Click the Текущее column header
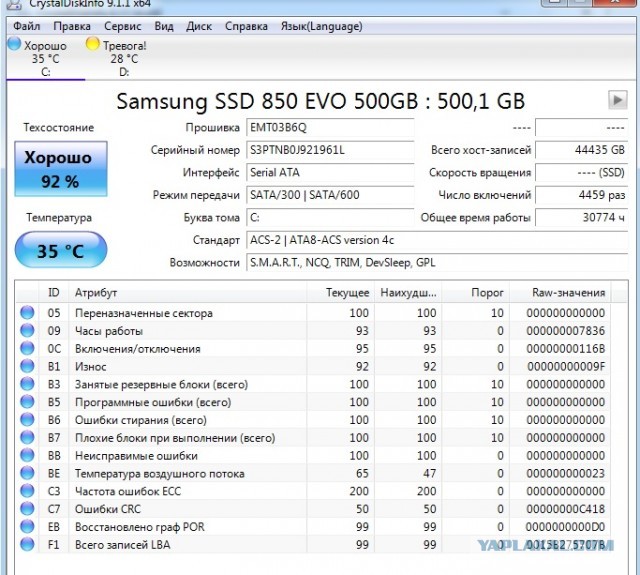This screenshot has width=640, height=575. coord(340,293)
